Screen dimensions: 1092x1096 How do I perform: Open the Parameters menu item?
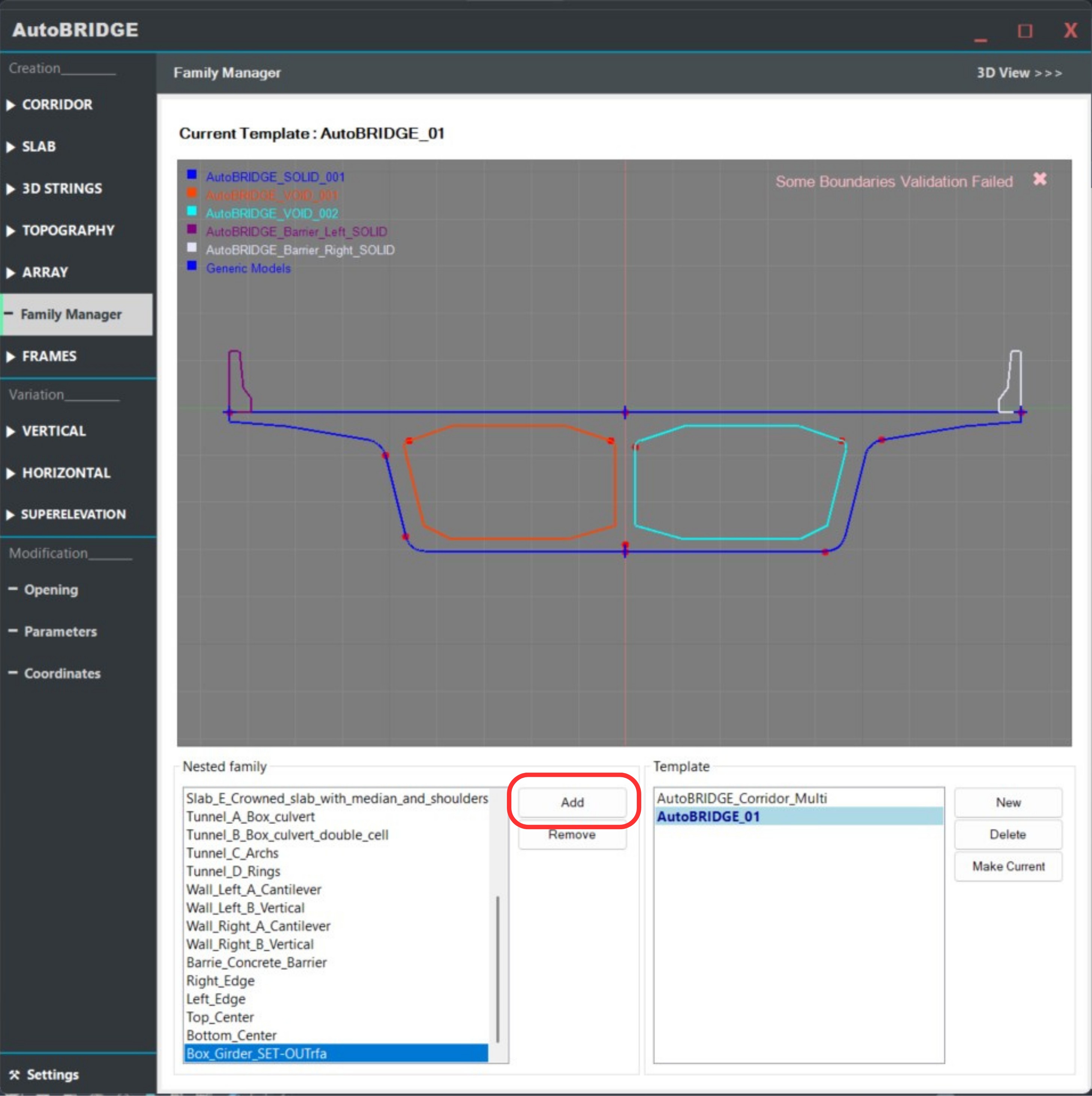[60, 631]
